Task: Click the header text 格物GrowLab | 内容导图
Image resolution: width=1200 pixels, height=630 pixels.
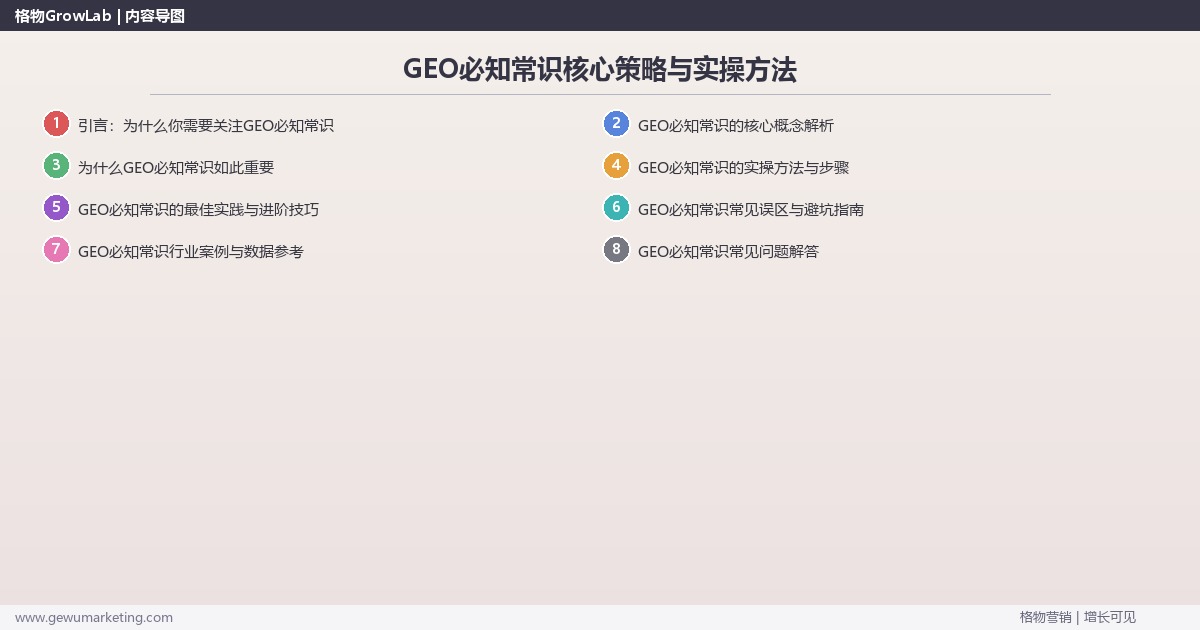Action: point(100,16)
